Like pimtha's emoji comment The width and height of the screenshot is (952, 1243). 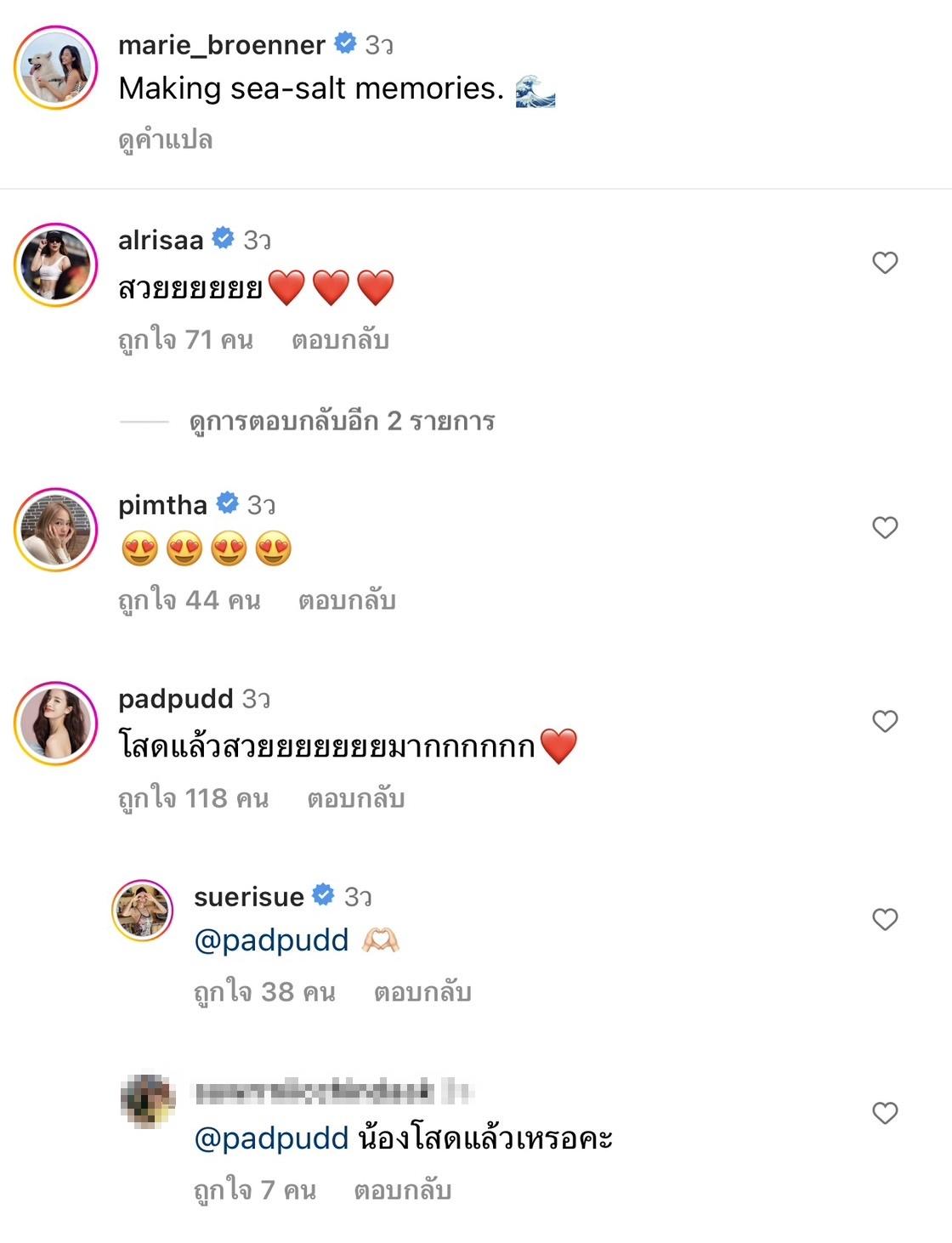pos(885,527)
